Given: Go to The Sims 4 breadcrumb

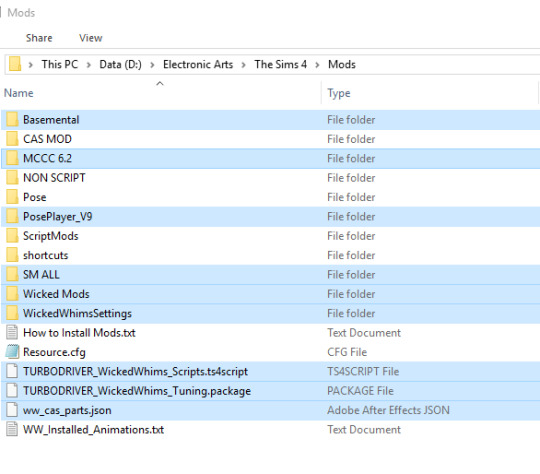Looking at the screenshot, I should pyautogui.click(x=280, y=64).
